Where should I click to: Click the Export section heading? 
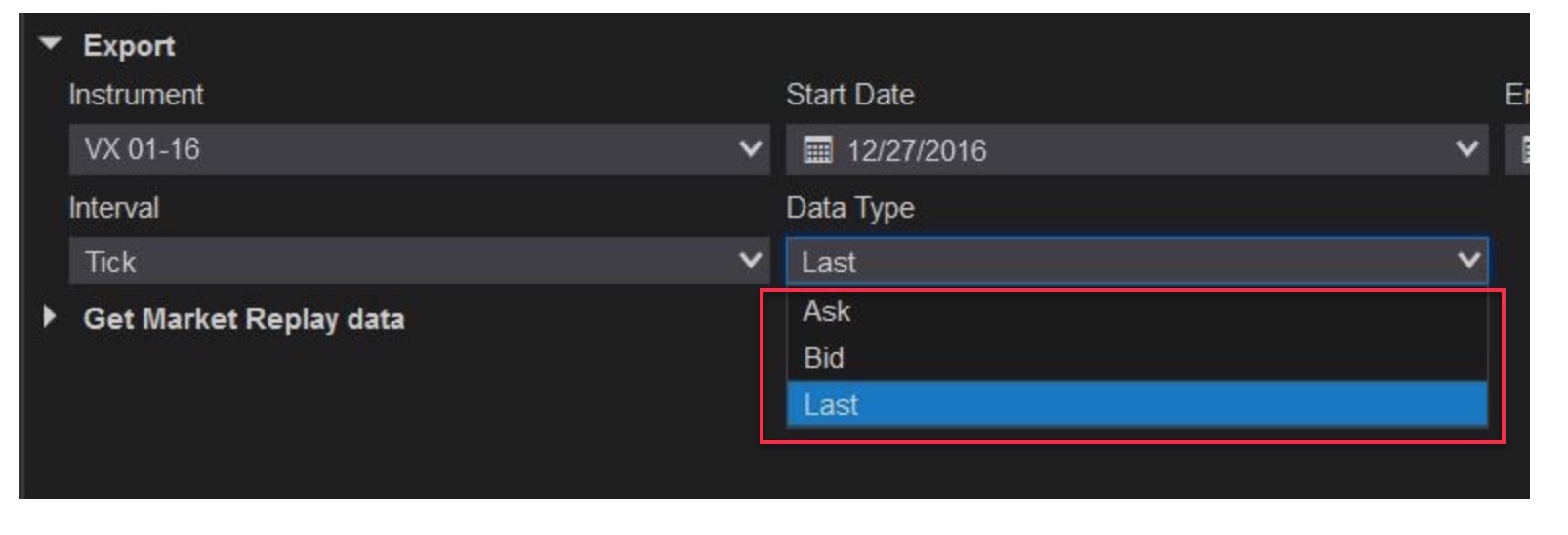click(x=129, y=45)
